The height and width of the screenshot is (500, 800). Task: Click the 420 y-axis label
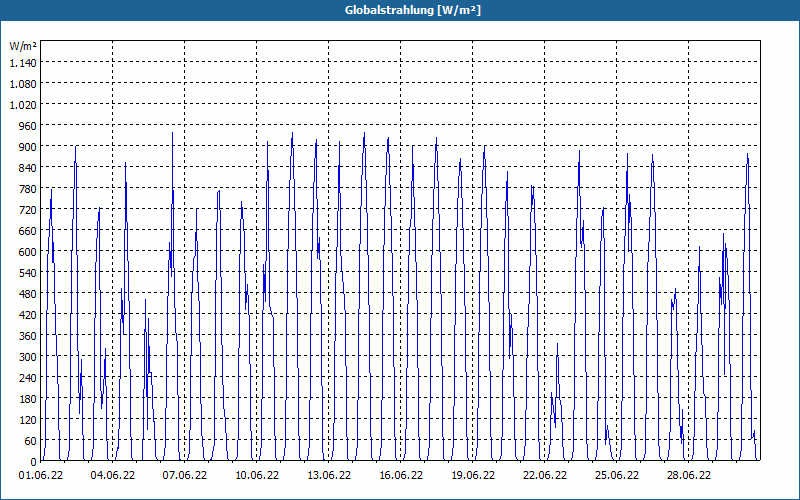click(28, 315)
